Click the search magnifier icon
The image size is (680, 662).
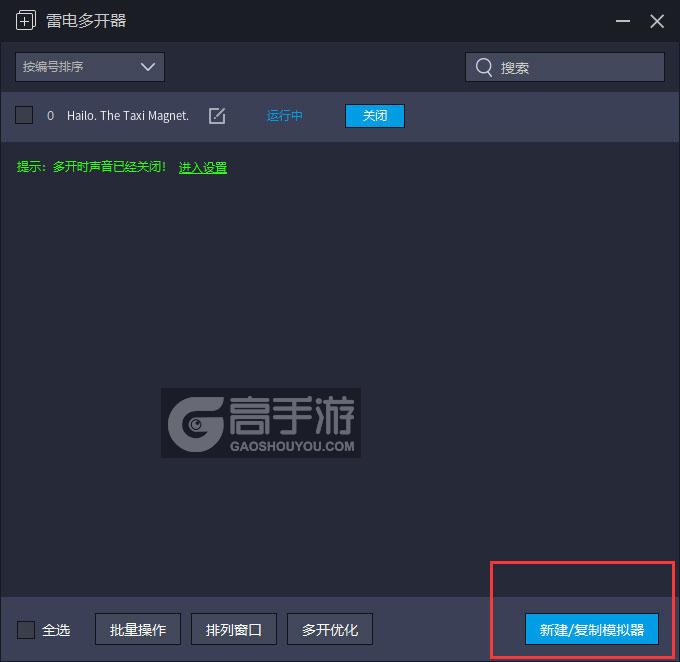[x=484, y=67]
